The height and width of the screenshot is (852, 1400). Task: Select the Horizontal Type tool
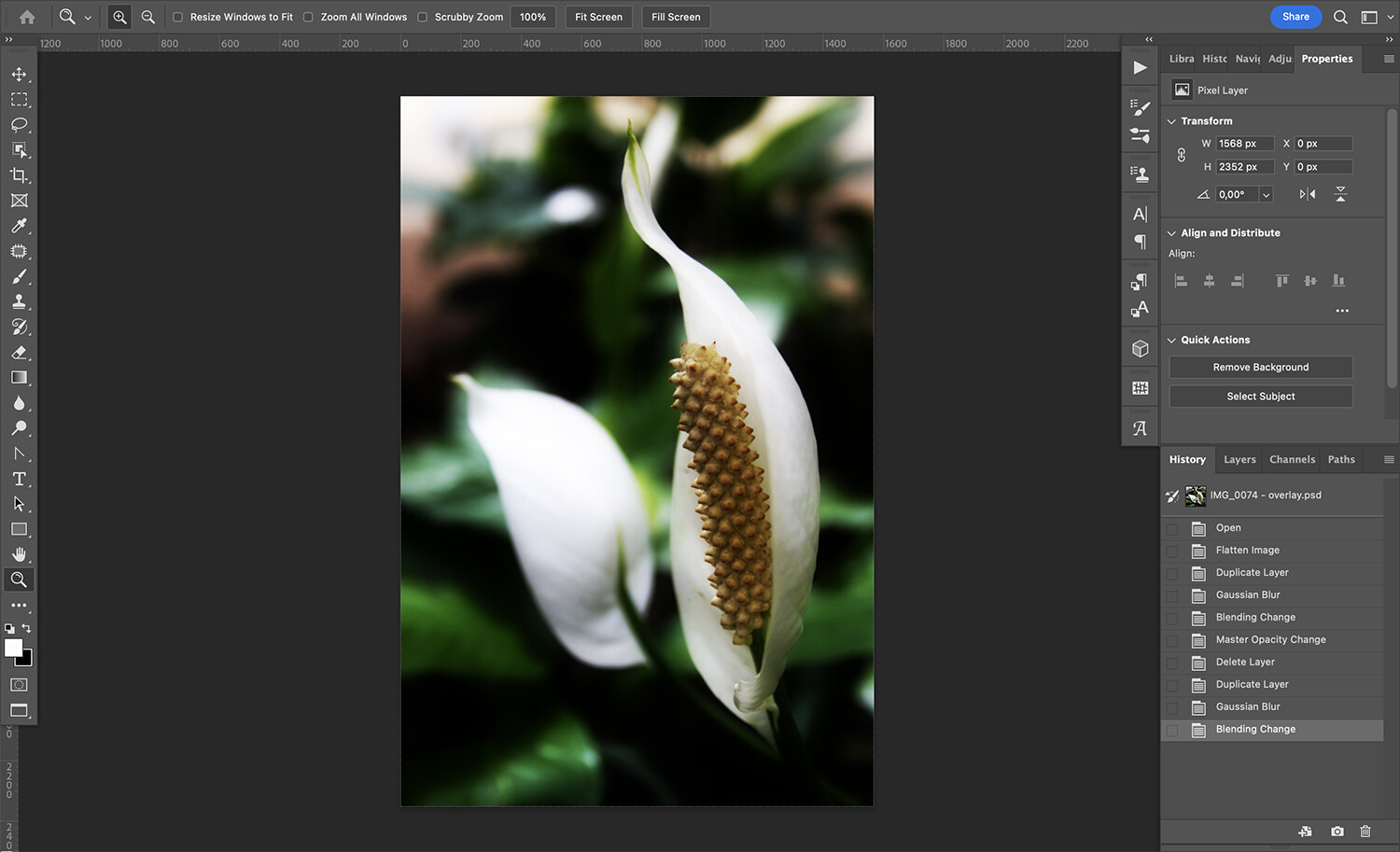[x=19, y=479]
